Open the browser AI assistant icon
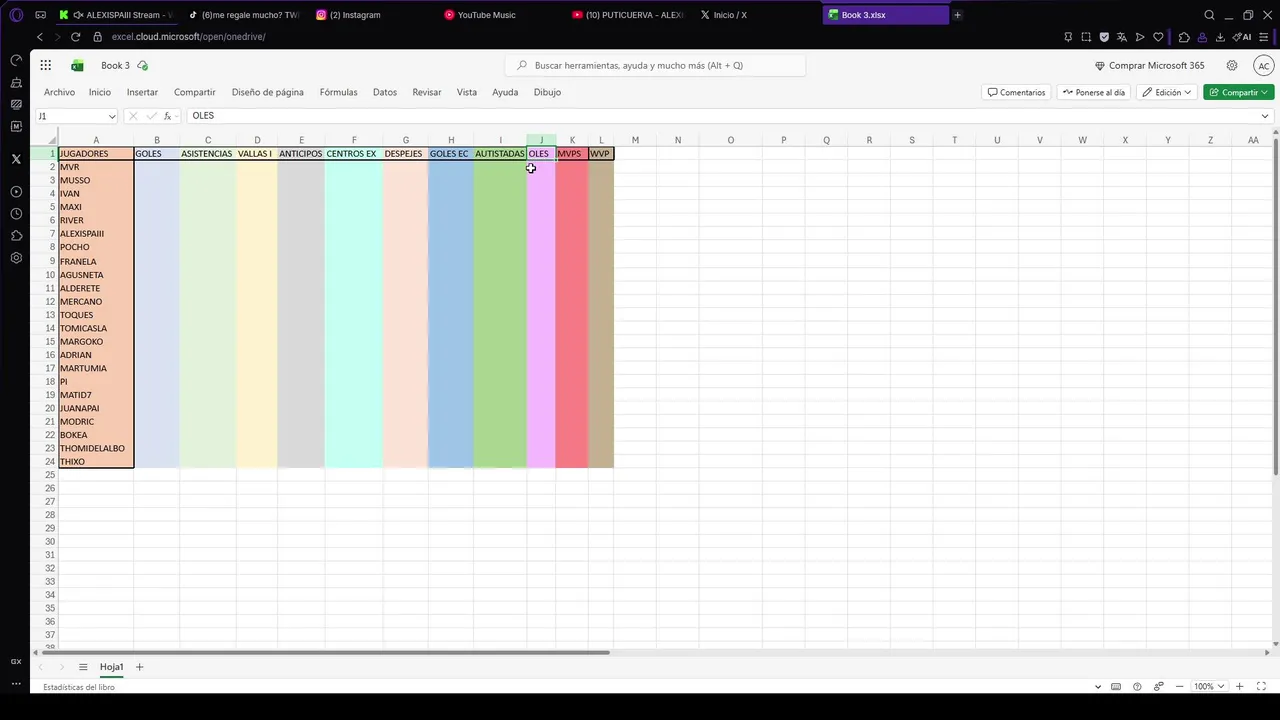 1243,37
